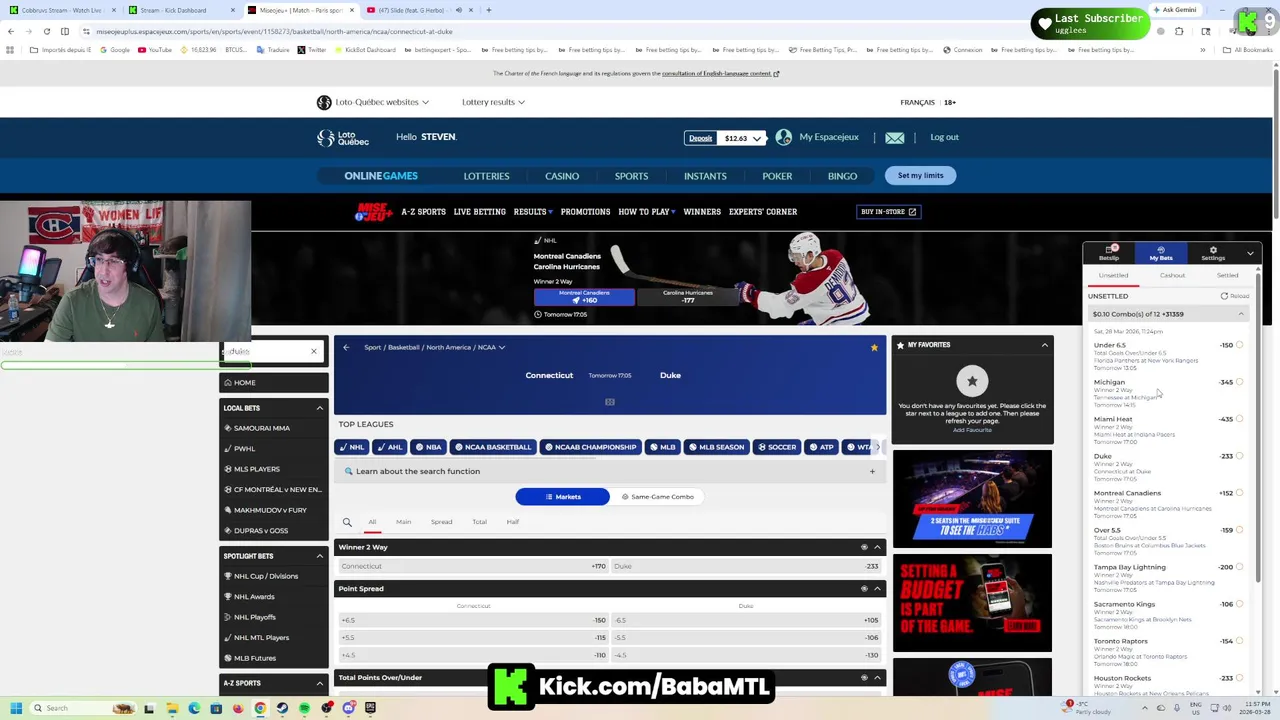Image resolution: width=1280 pixels, height=720 pixels.
Task: Close the sidebar search box
Action: pos(313,352)
